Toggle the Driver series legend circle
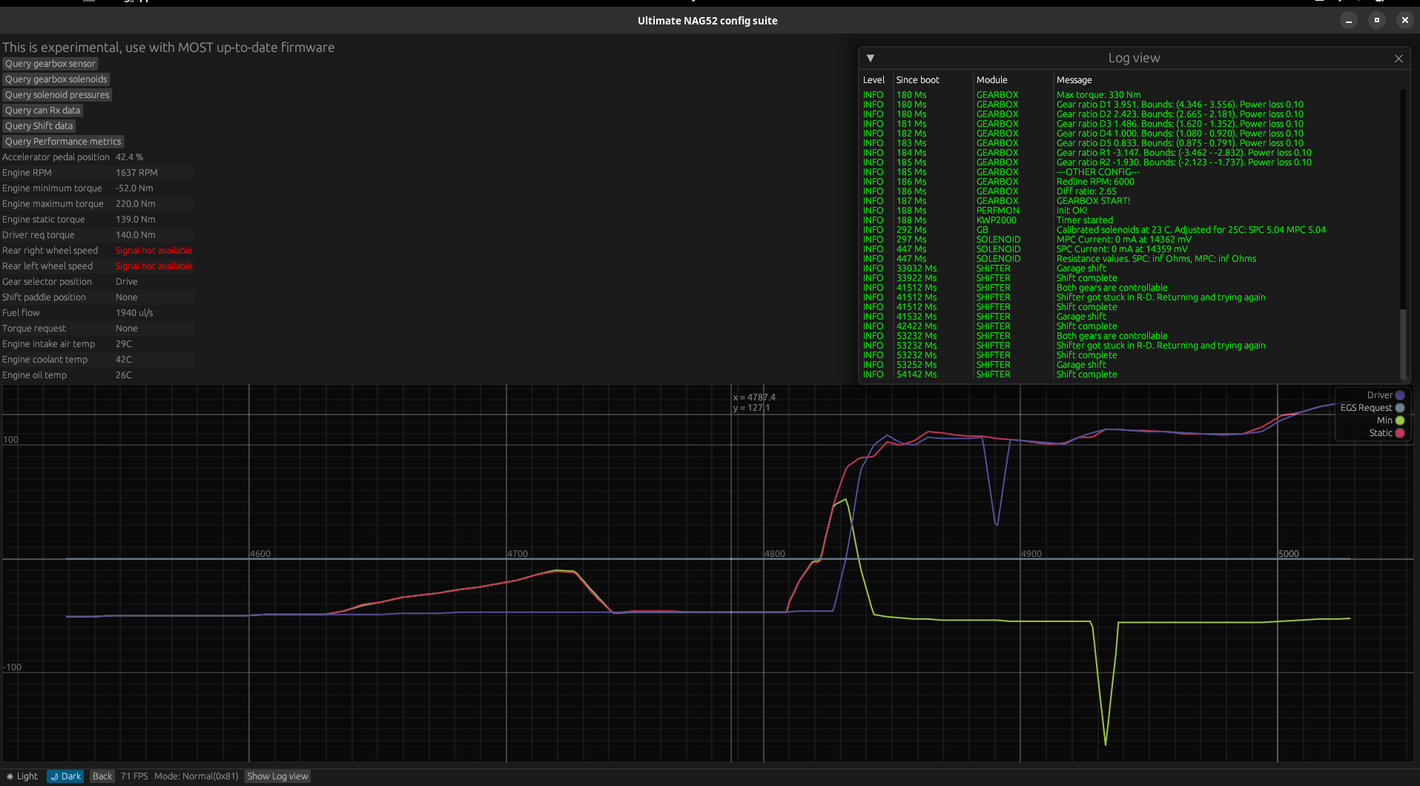 pyautogui.click(x=1400, y=395)
